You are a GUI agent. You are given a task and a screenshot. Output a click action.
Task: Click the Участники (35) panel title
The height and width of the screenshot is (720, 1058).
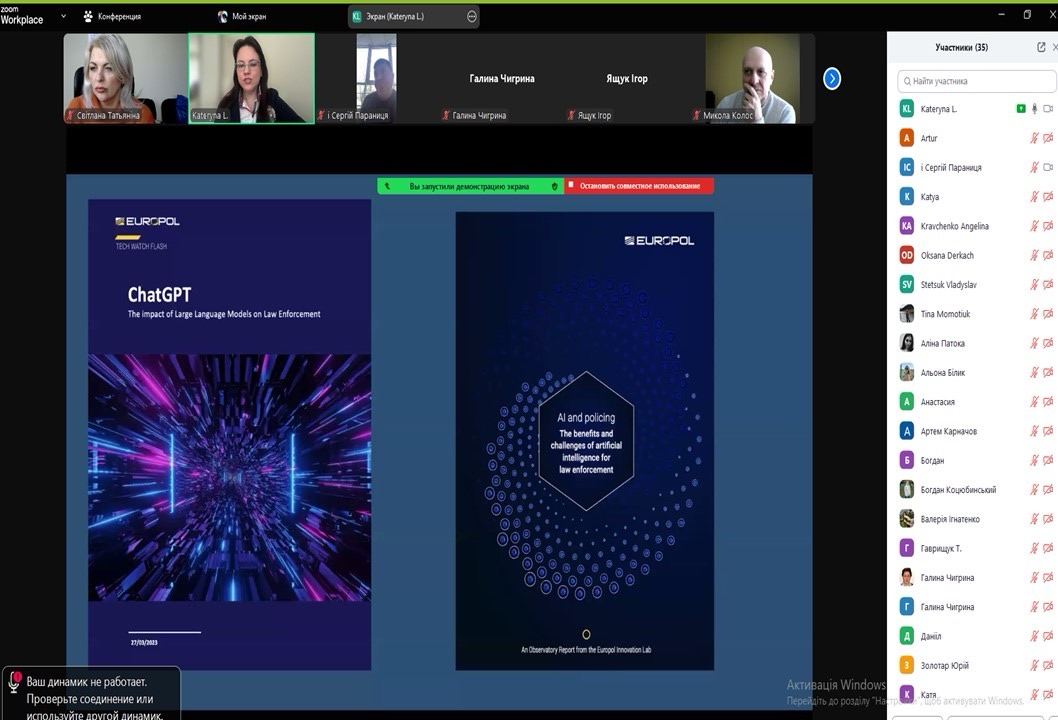click(962, 47)
